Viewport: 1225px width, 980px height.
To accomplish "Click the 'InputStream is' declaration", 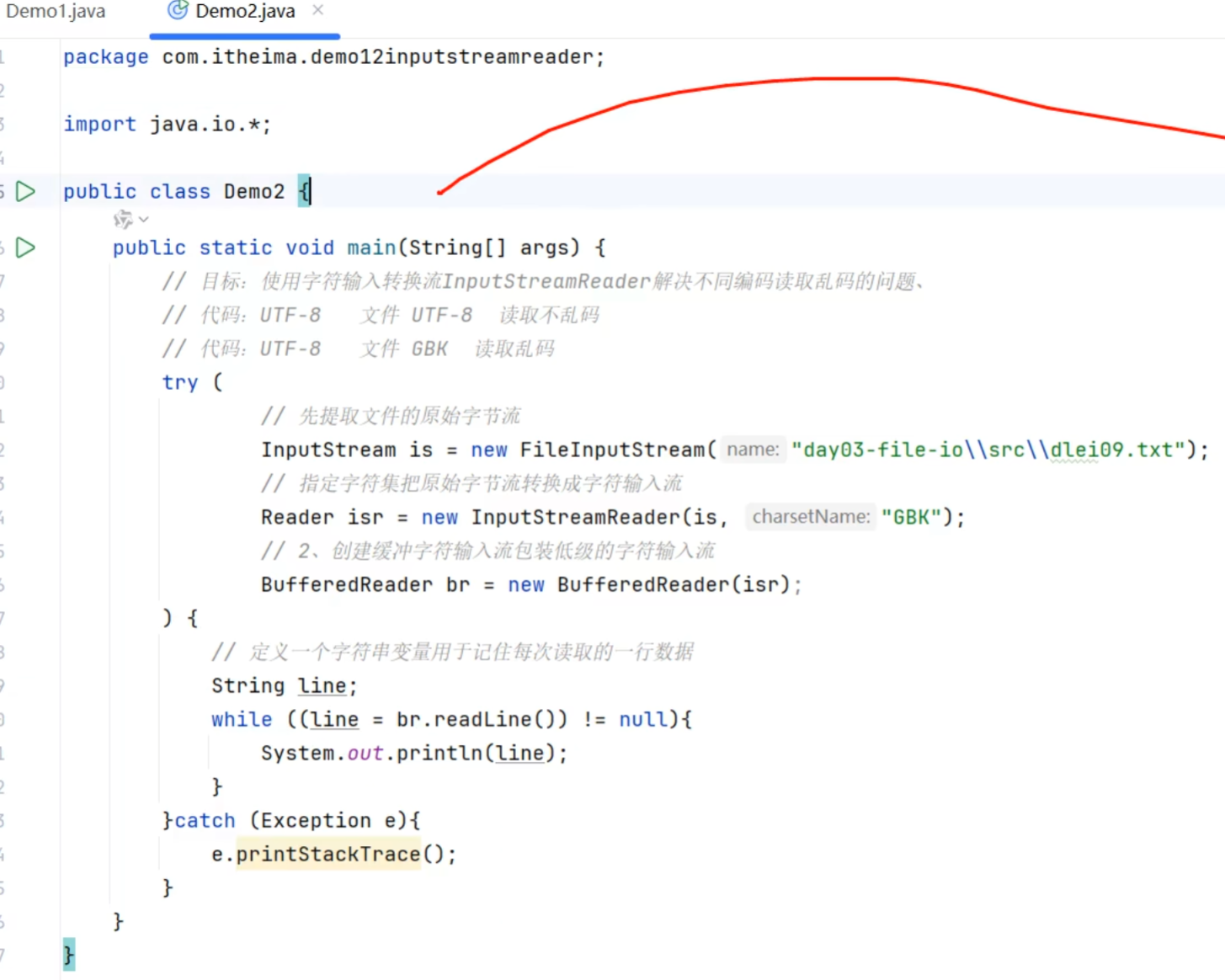I will tap(346, 450).
